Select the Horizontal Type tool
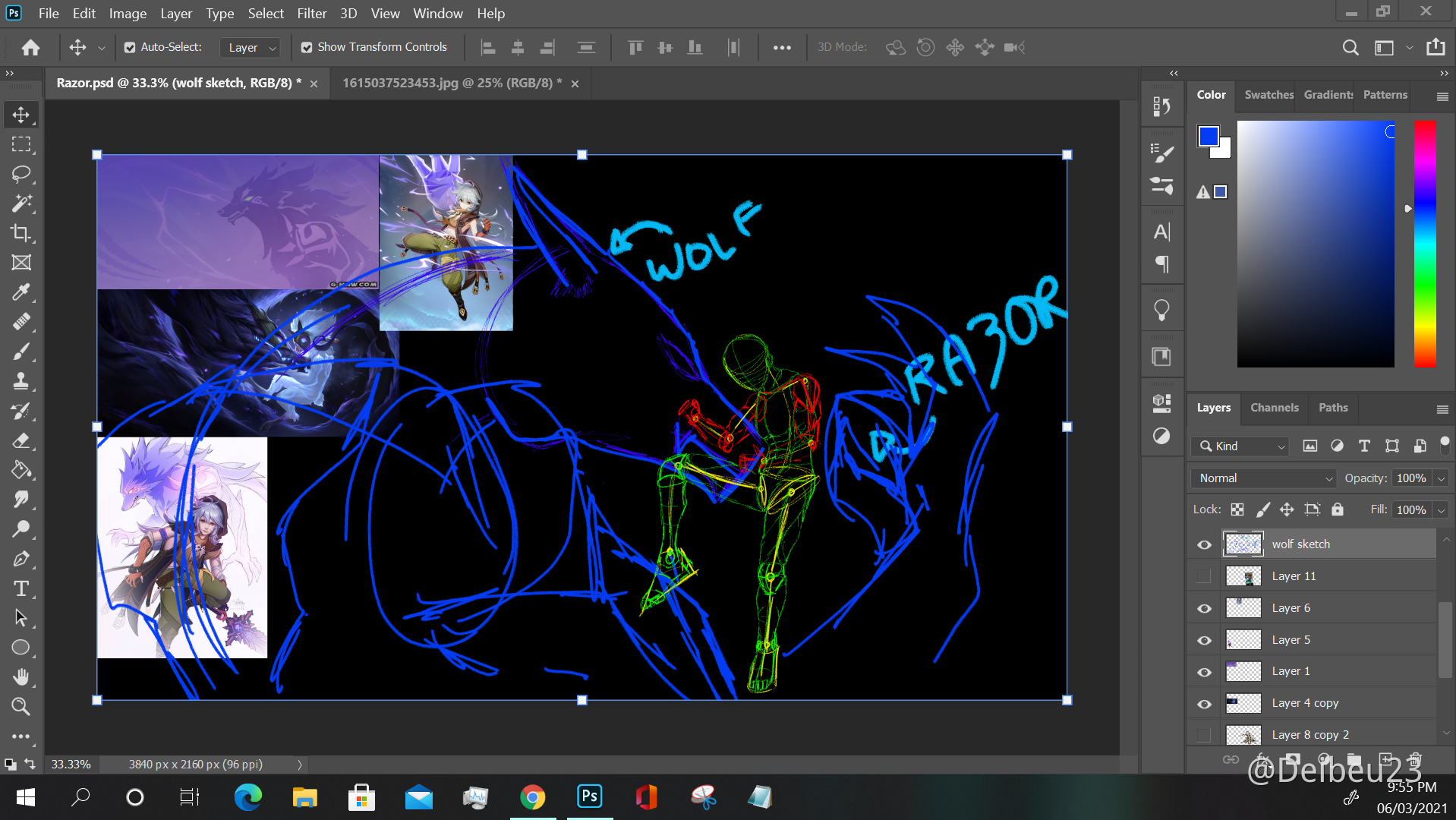 (22, 588)
